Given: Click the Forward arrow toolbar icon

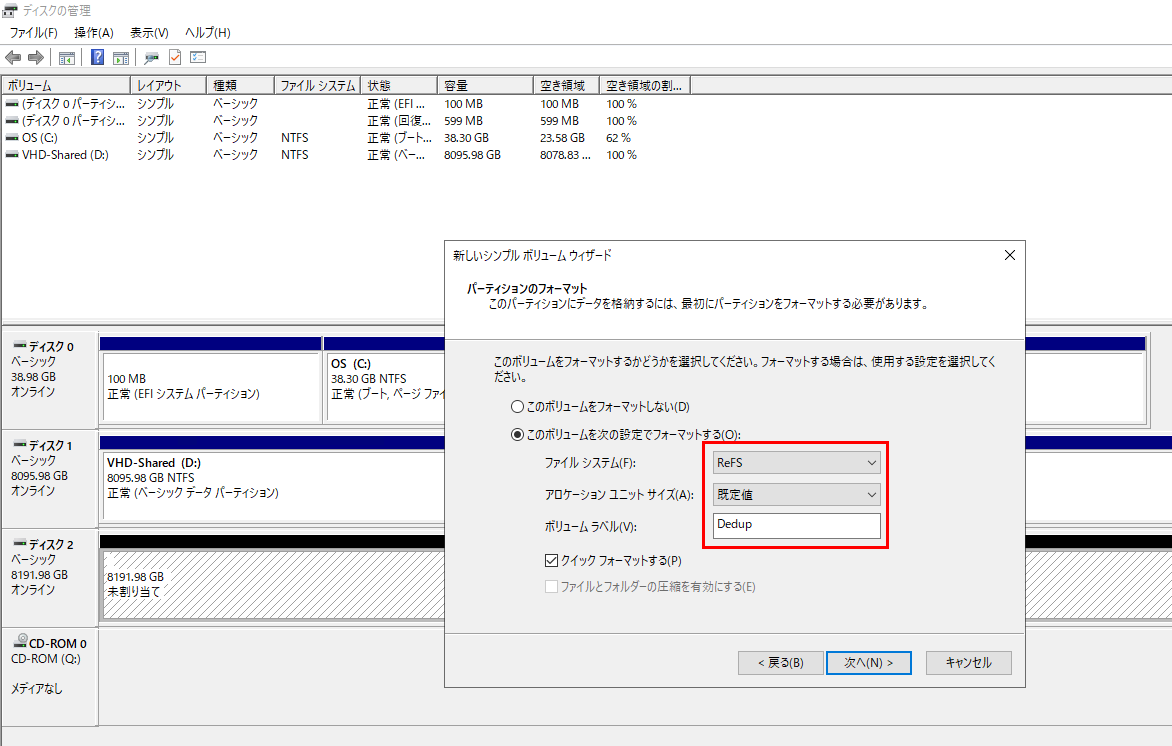Looking at the screenshot, I should pyautogui.click(x=35, y=58).
